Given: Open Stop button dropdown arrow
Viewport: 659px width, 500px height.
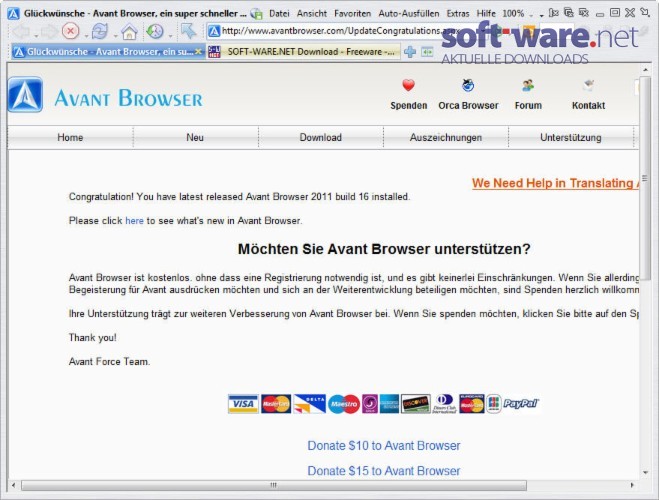Looking at the screenshot, I should (x=86, y=36).
